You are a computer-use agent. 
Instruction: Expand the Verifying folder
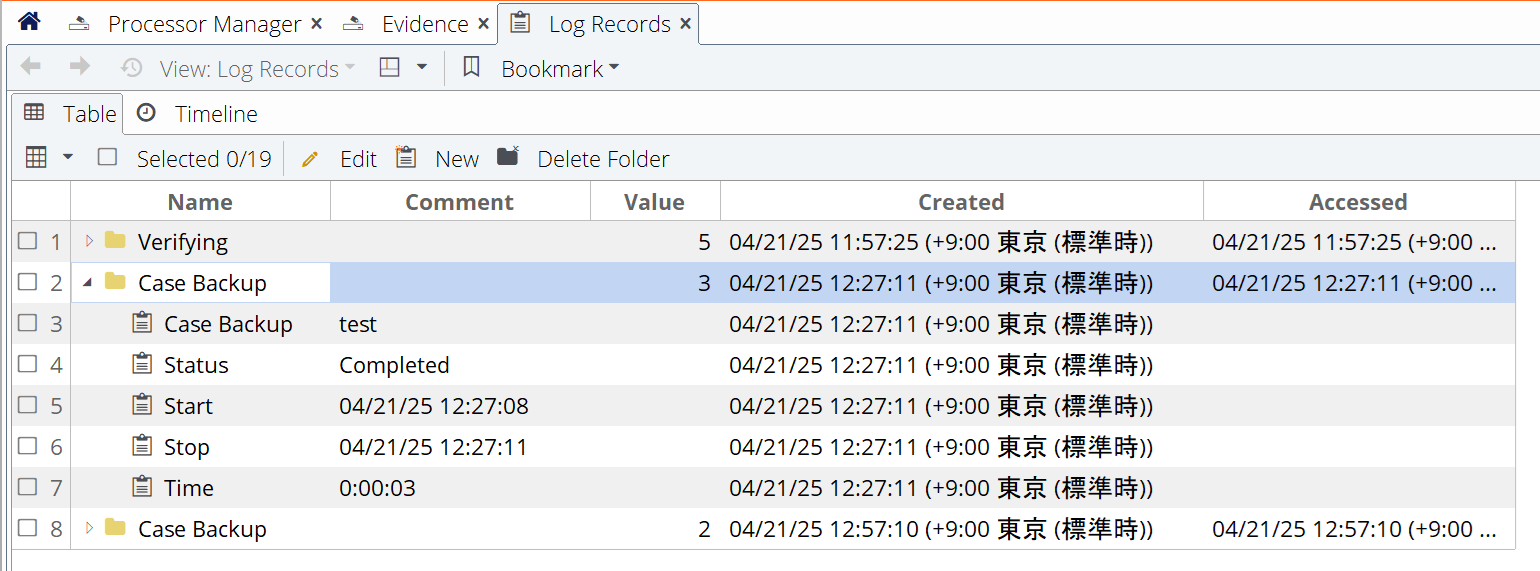pyautogui.click(x=89, y=241)
